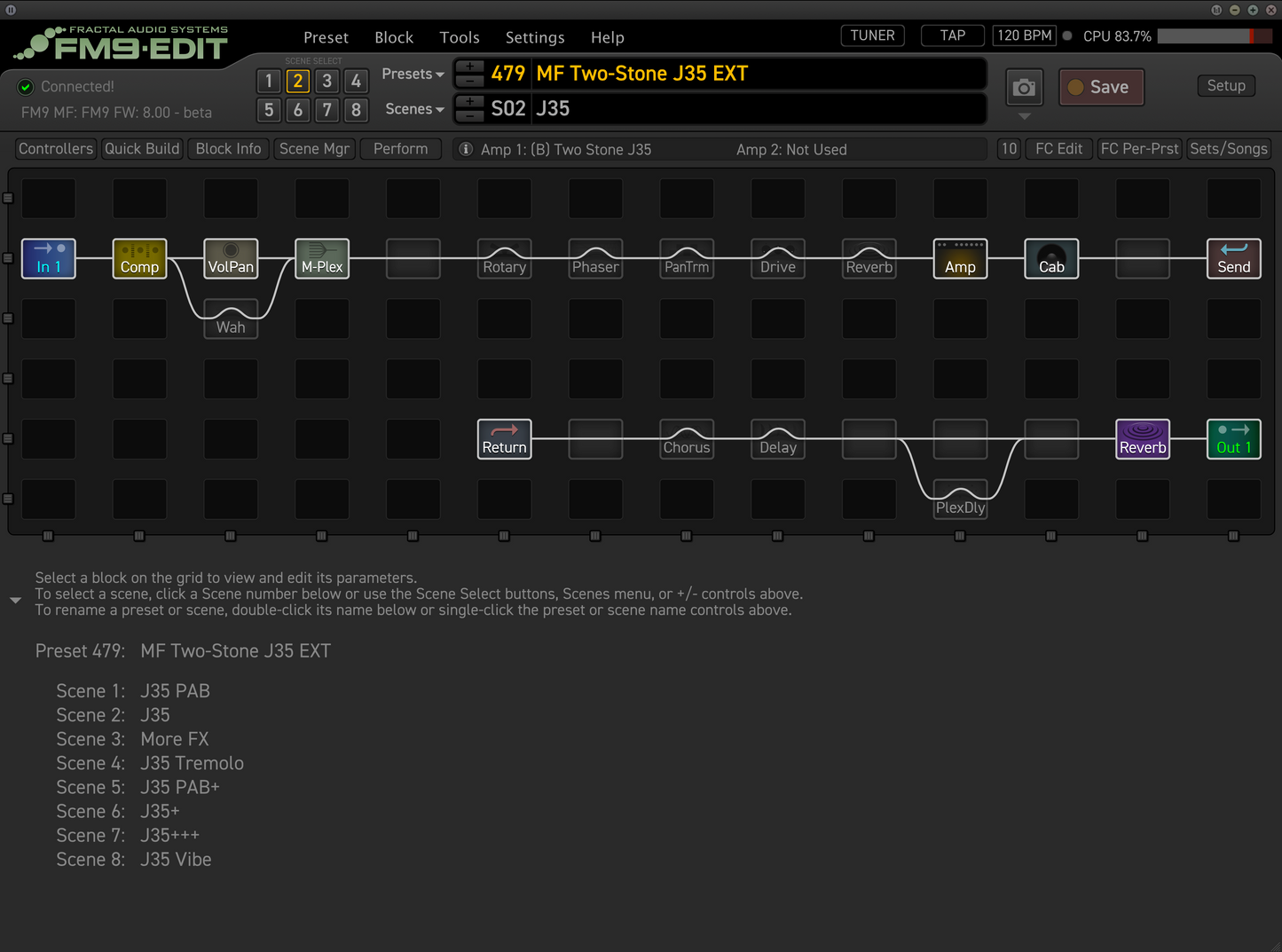
Task: Select the In 1 input block
Action: [49, 258]
